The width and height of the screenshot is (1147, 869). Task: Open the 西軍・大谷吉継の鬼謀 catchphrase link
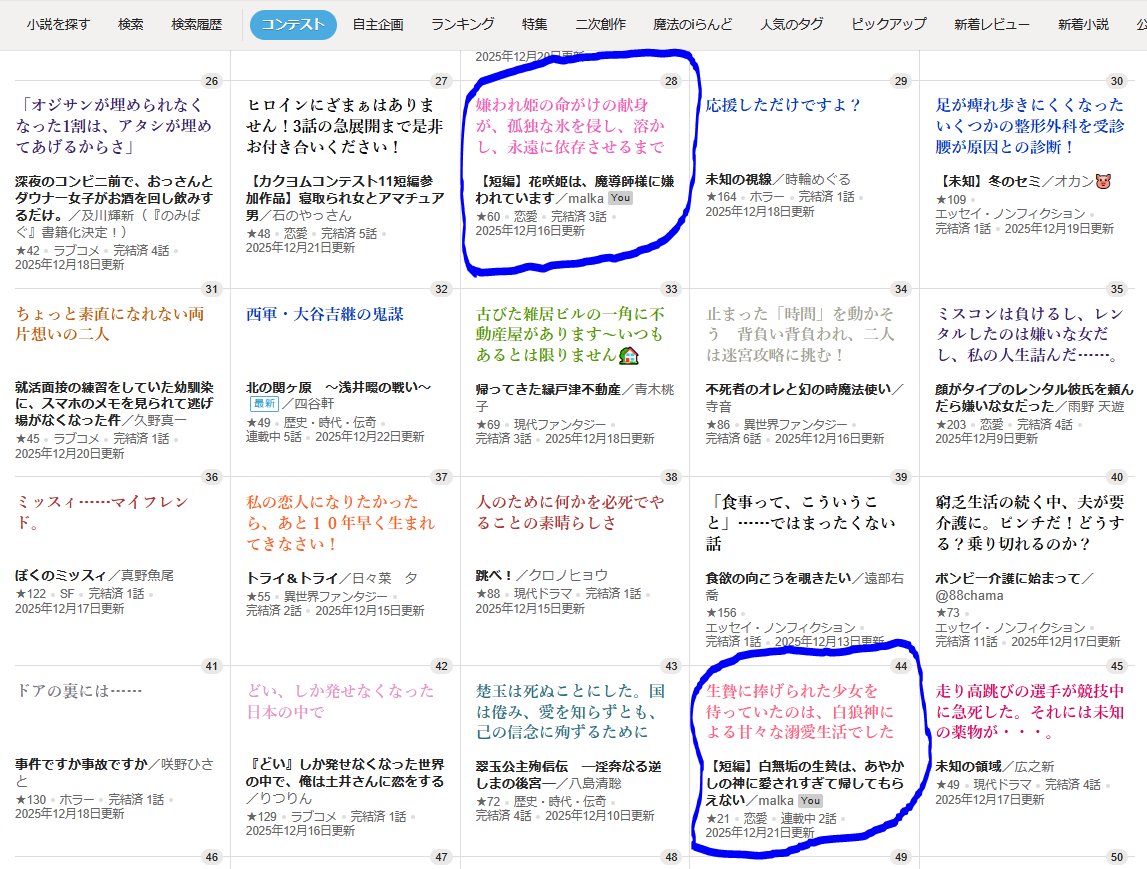tap(325, 314)
